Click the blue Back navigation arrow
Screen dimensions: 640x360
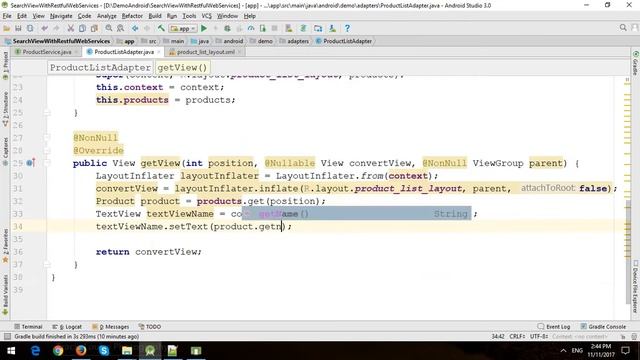pyautogui.click(x=135, y=28)
